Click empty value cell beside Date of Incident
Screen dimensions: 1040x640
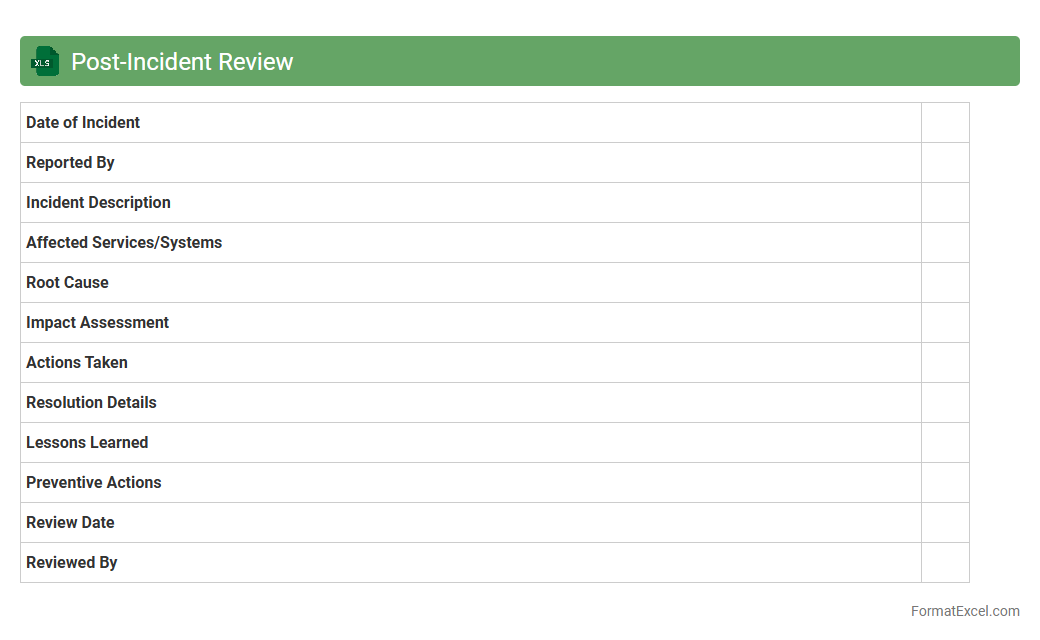(945, 123)
